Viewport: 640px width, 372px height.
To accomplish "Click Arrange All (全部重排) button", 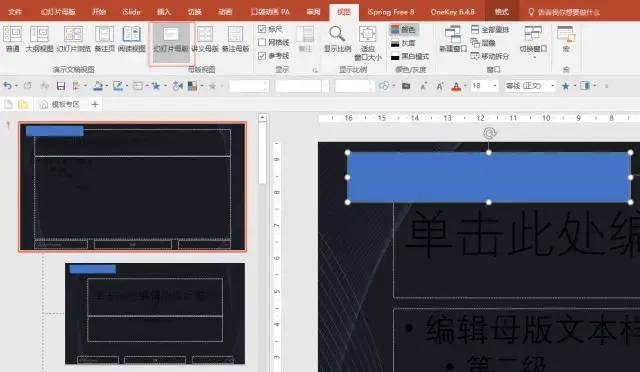I will tap(490, 29).
